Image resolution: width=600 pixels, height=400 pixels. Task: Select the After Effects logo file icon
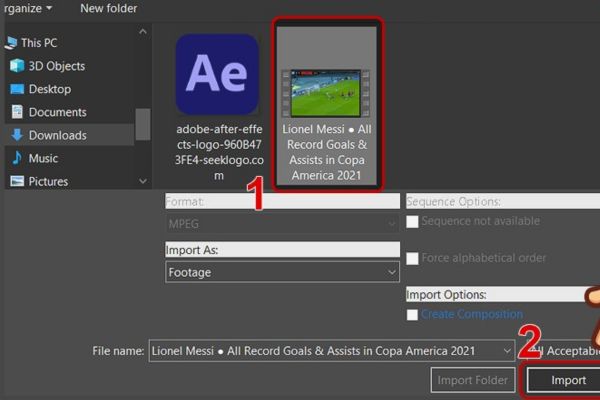(217, 75)
